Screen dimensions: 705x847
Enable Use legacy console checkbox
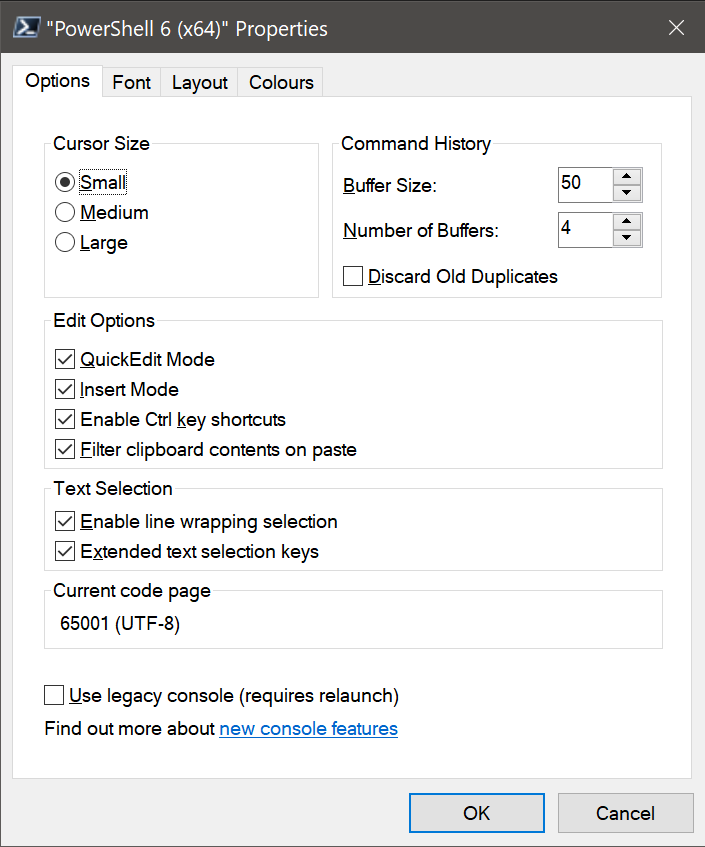point(54,695)
